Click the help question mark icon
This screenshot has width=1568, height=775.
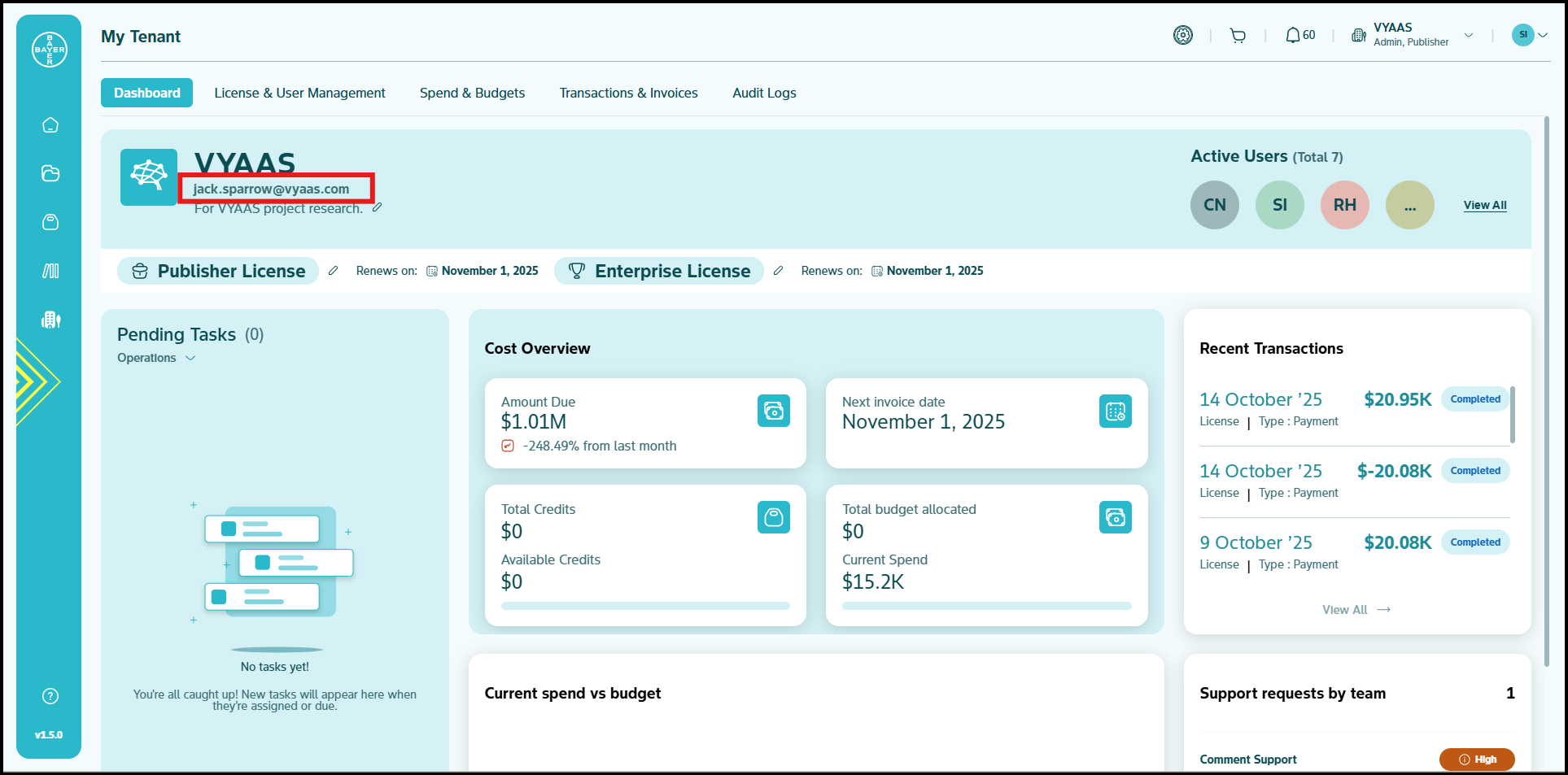tap(50, 696)
